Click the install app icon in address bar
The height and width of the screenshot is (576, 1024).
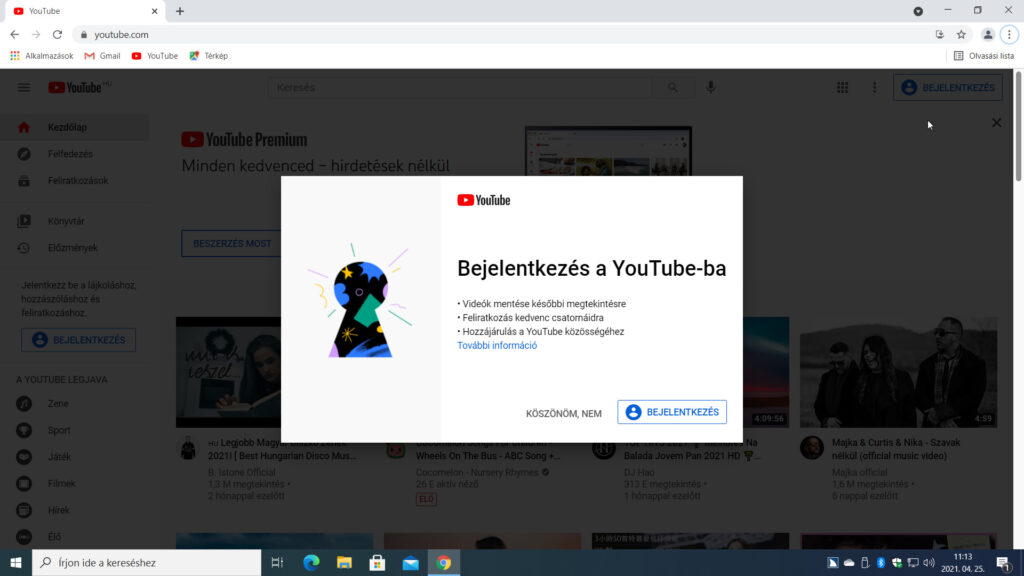940,35
